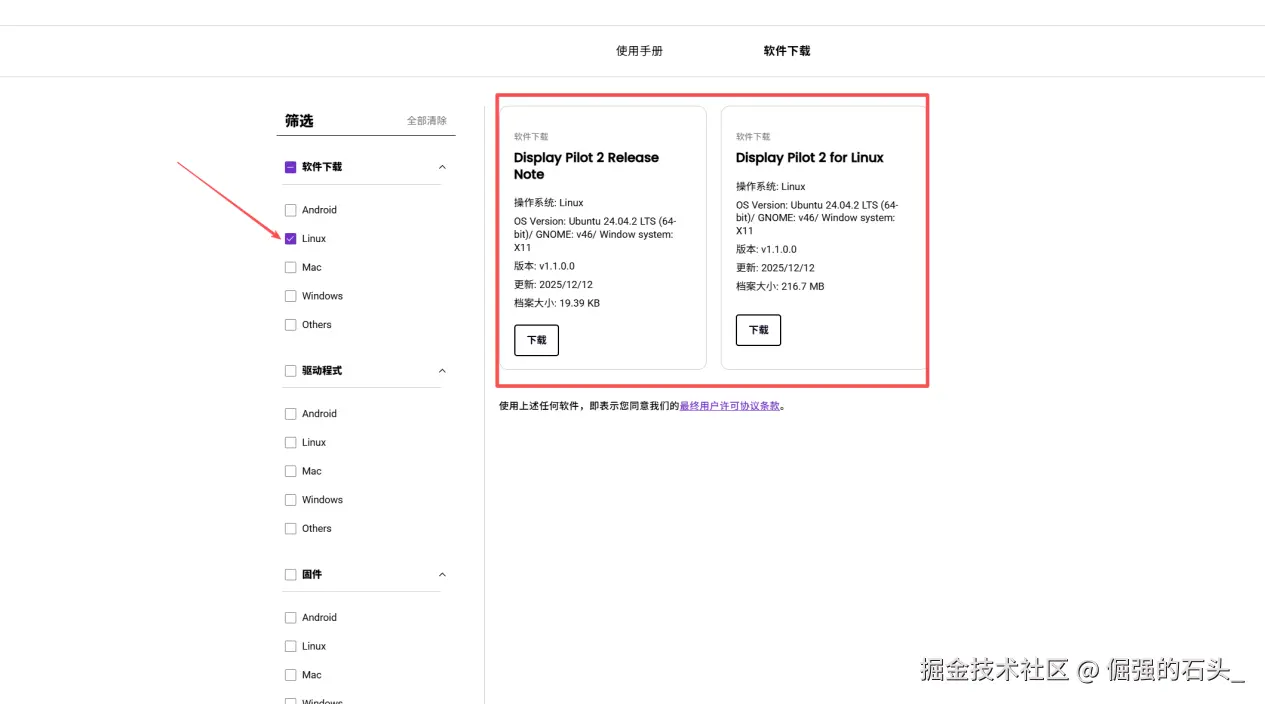1265x704 pixels.
Task: Check Others under 软件下载
Action: (x=291, y=325)
